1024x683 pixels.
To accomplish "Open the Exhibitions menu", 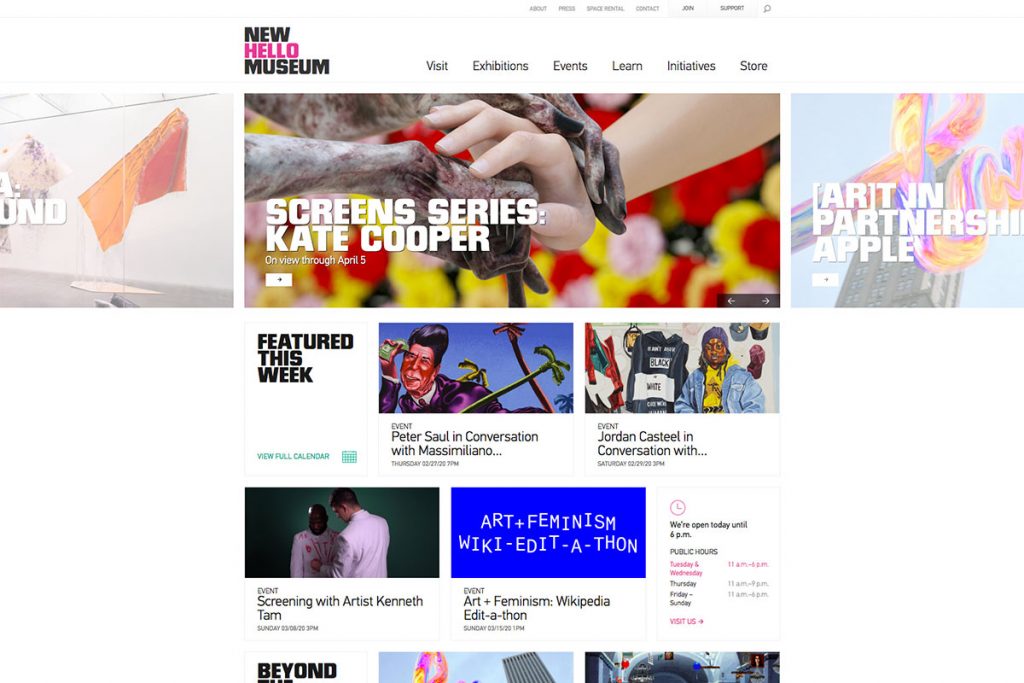I will 500,66.
